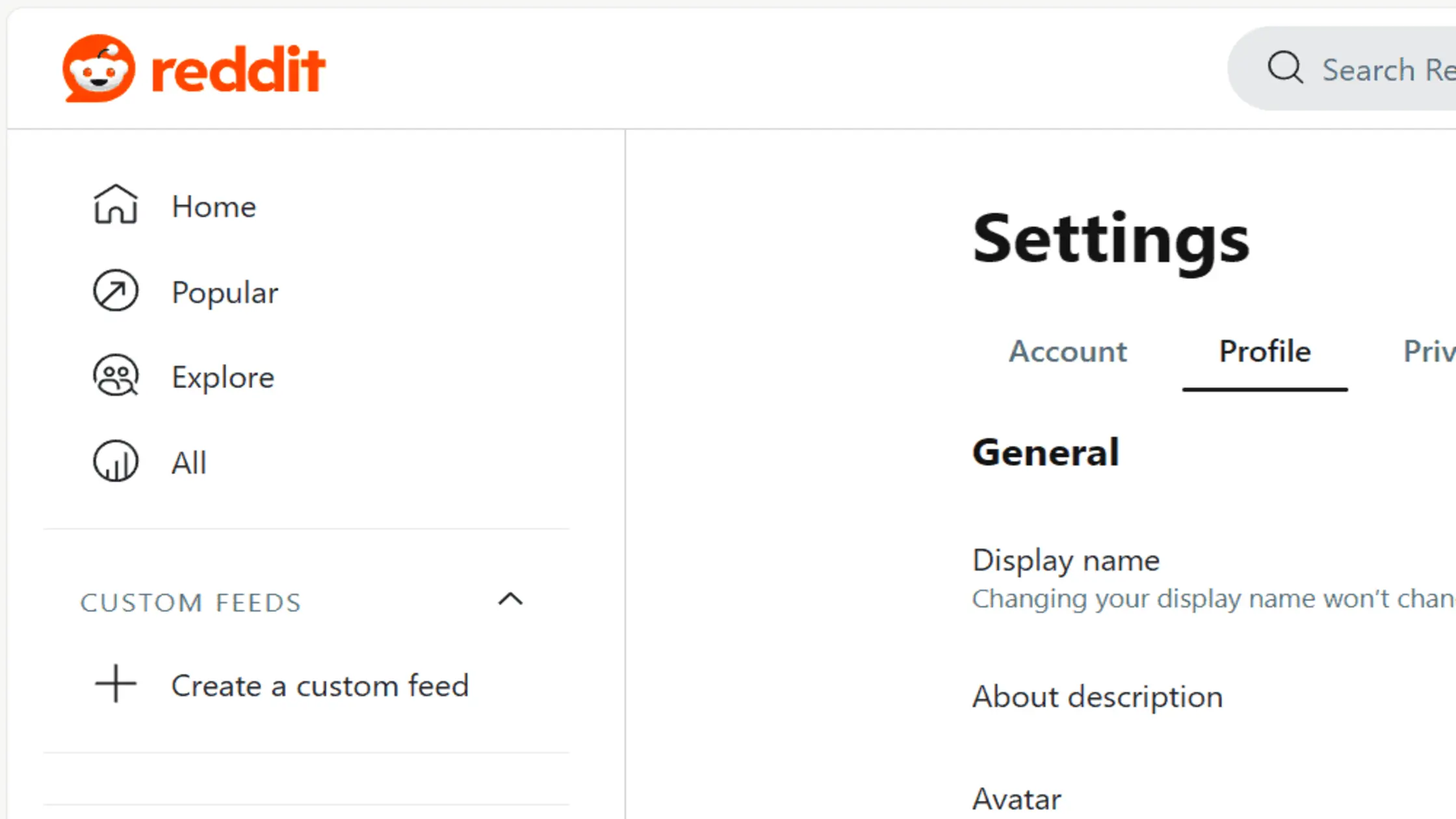Screen dimensions: 1456x819
Task: Click the search magnifier icon
Action: (x=1286, y=68)
